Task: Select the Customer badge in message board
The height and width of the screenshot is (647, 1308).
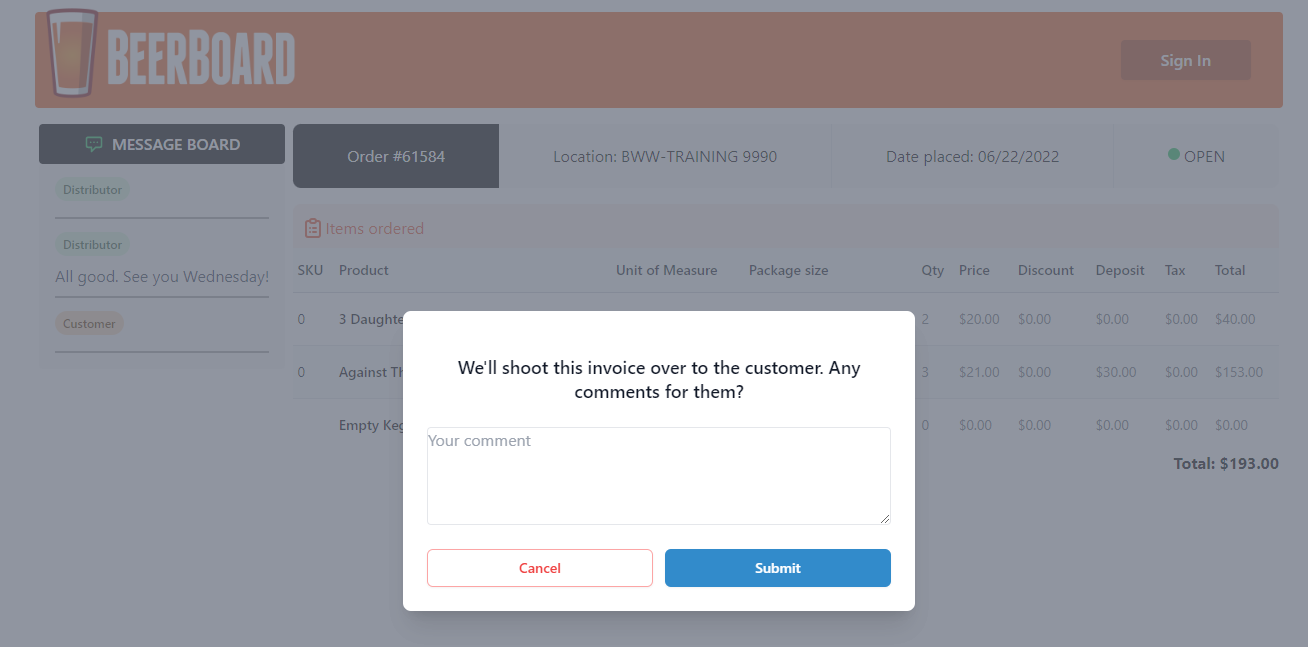Action: click(89, 323)
